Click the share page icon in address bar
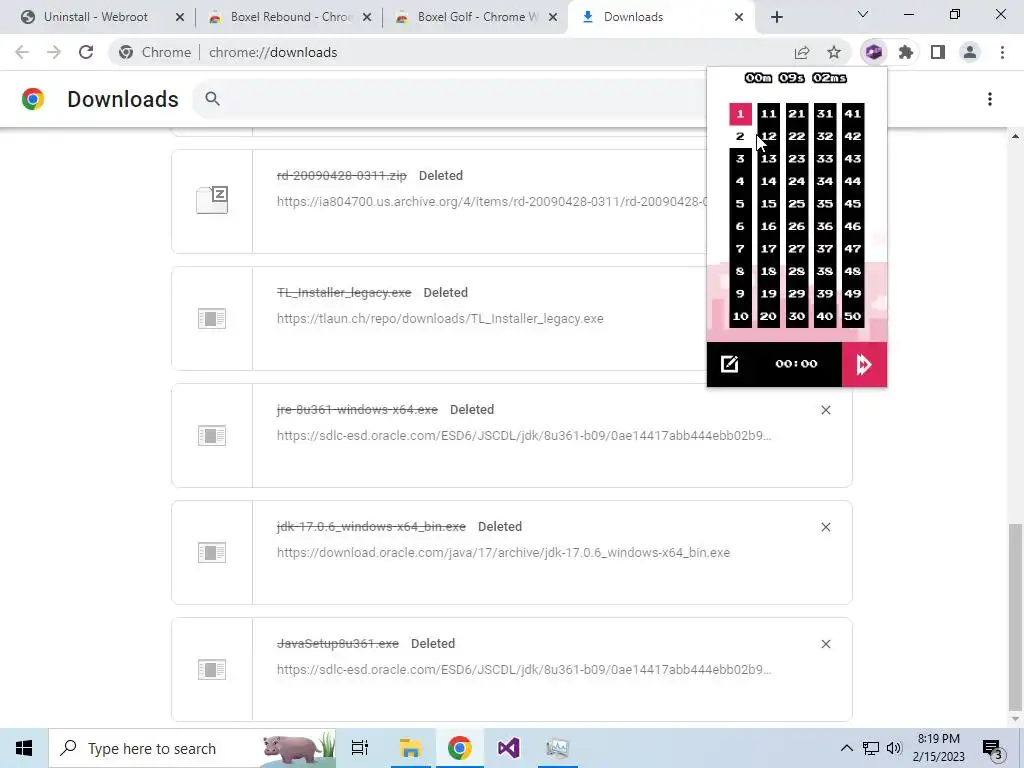1024x768 pixels. [802, 52]
